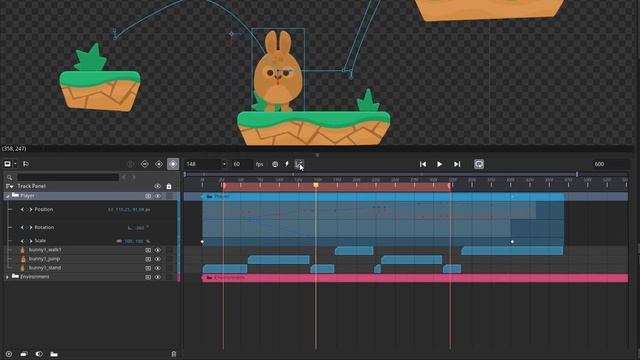Go to previous search result arrow
Viewport: 640px width, 360px height.
tap(124, 177)
